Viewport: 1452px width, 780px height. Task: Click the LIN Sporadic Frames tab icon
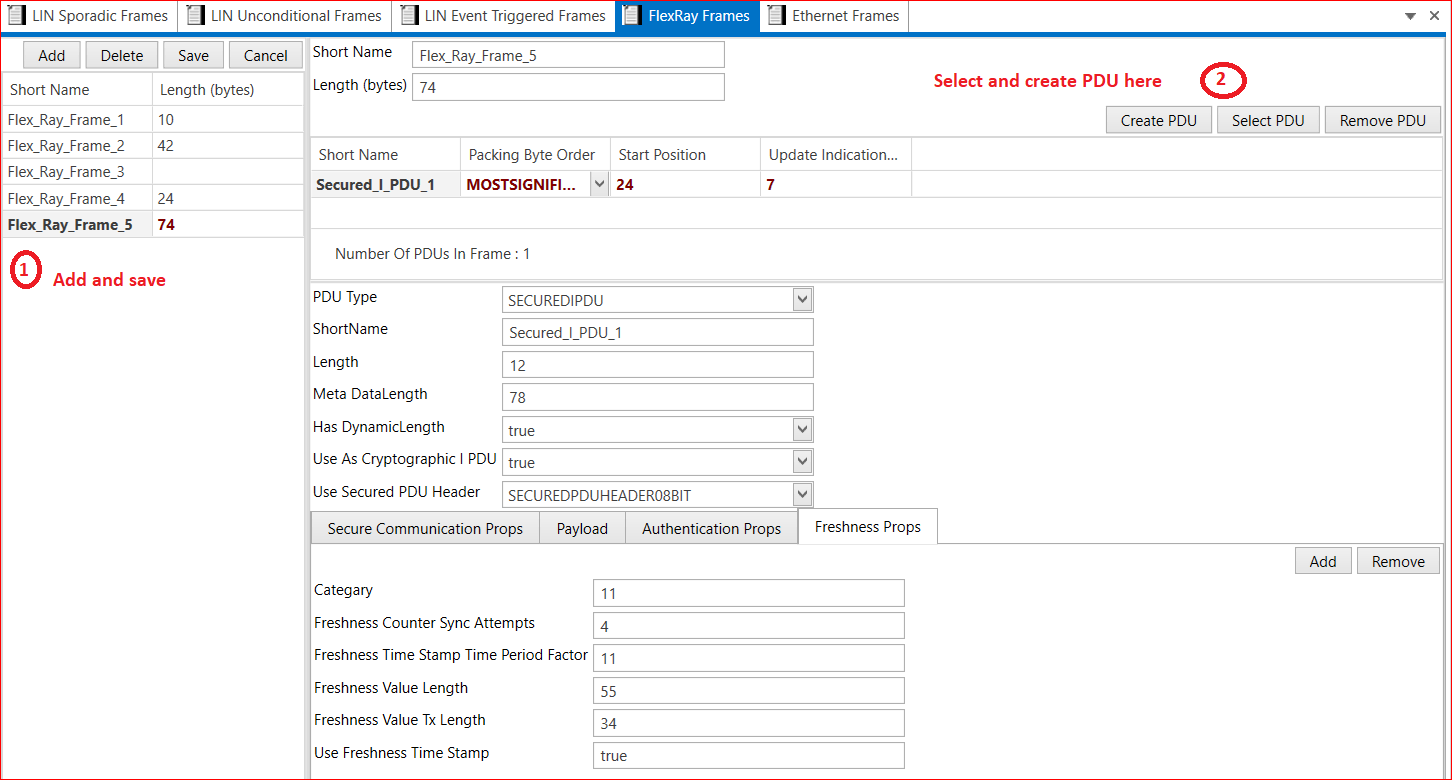tap(17, 15)
